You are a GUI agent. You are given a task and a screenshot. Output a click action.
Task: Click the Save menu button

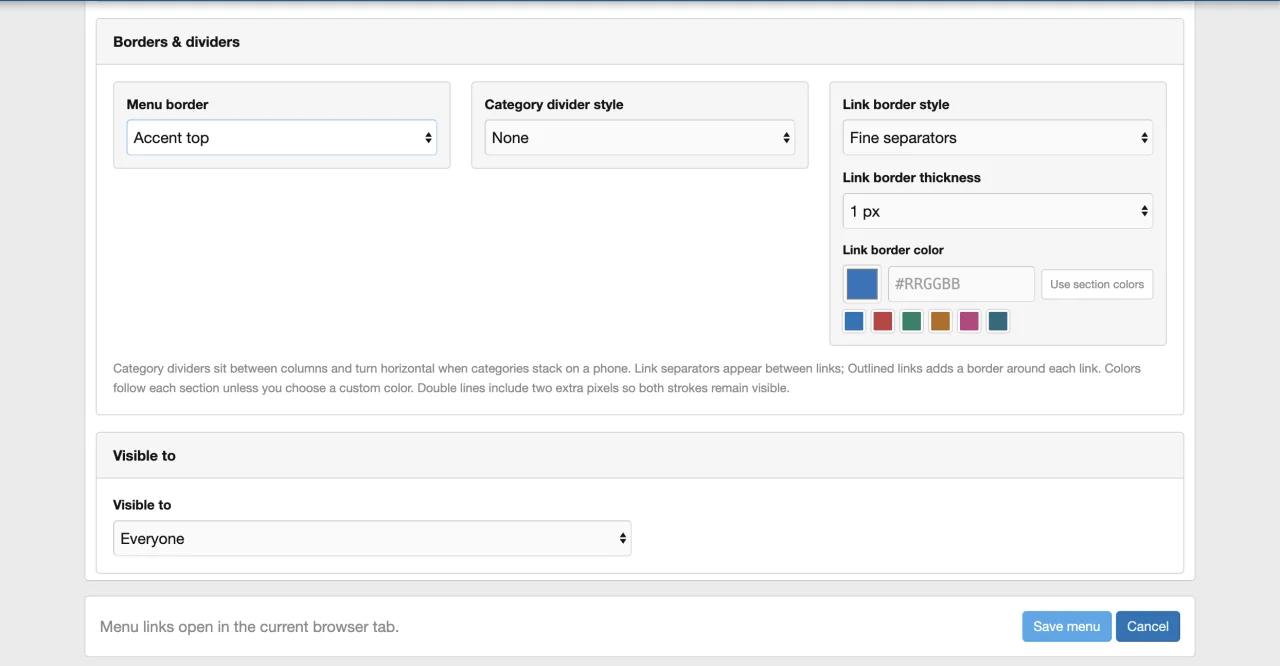point(1067,626)
